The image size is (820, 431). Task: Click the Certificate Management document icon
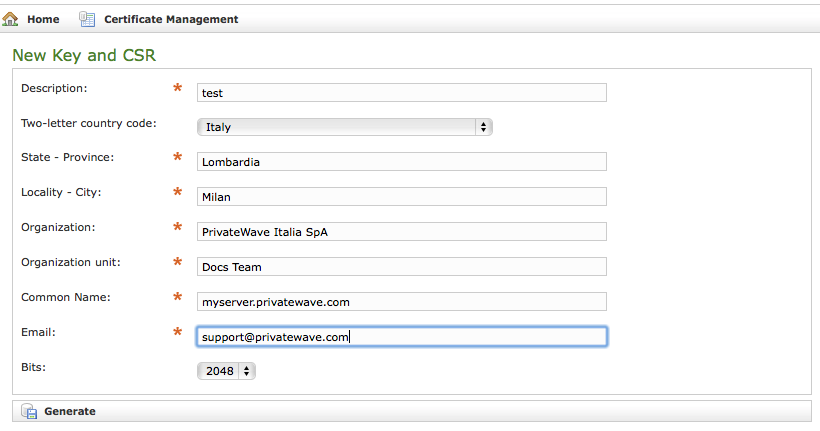(87, 19)
